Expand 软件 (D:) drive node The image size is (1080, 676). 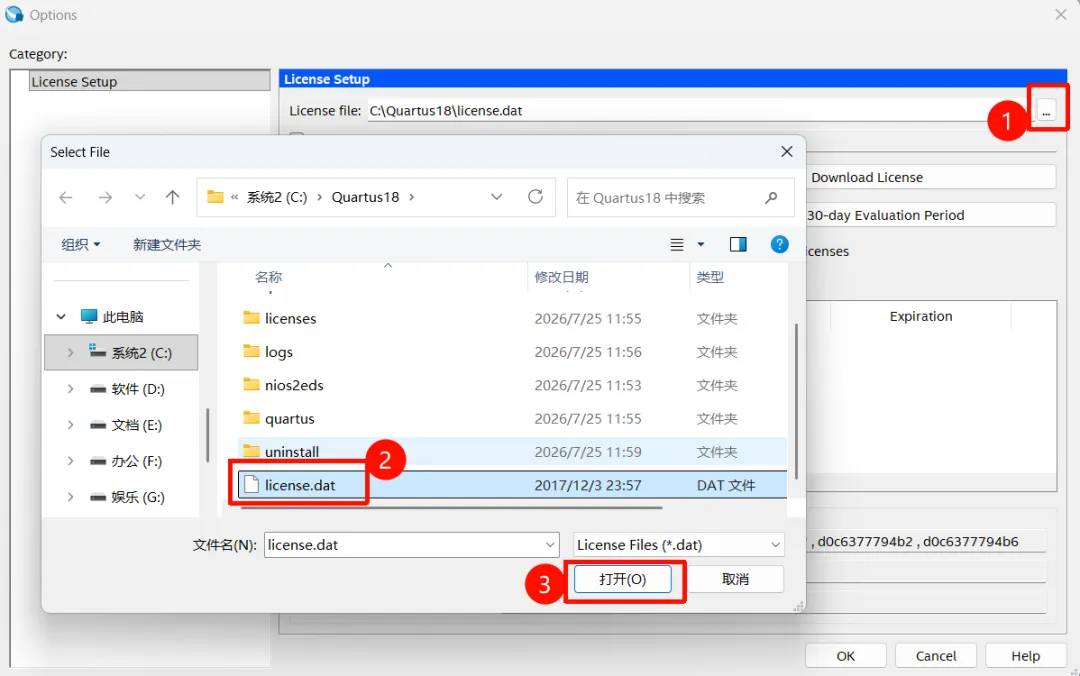tap(70, 389)
